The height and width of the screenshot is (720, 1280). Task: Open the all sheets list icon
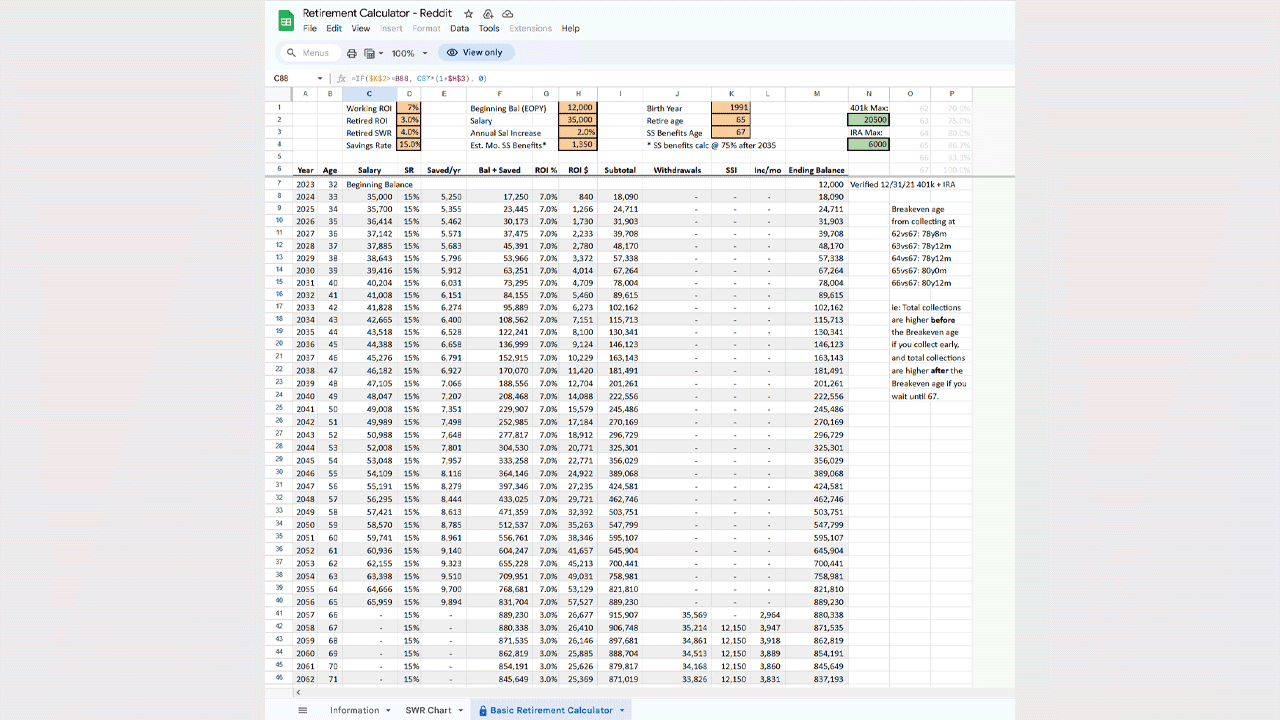point(303,710)
